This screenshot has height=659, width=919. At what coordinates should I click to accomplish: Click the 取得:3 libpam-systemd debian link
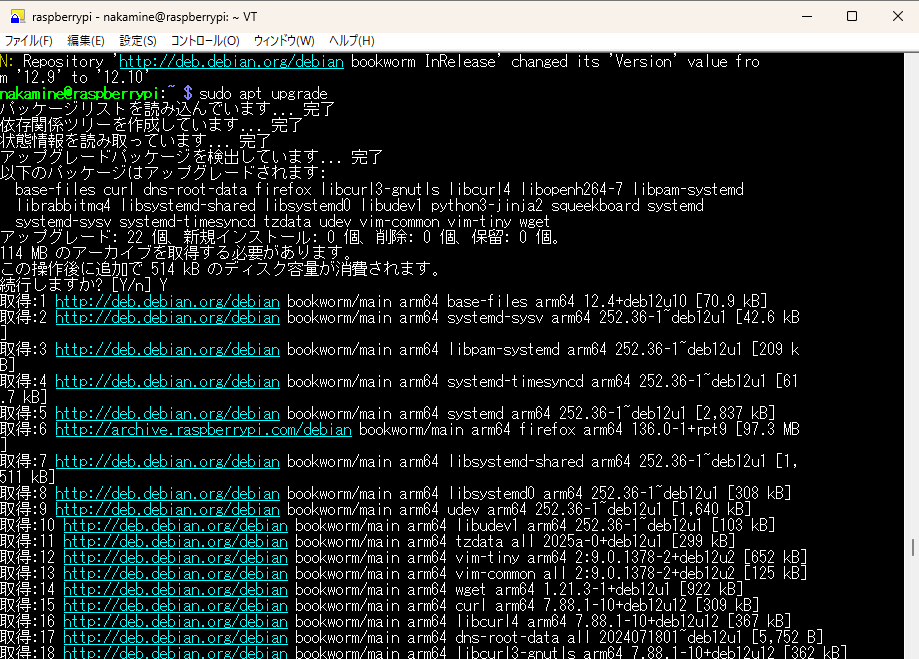[167, 350]
